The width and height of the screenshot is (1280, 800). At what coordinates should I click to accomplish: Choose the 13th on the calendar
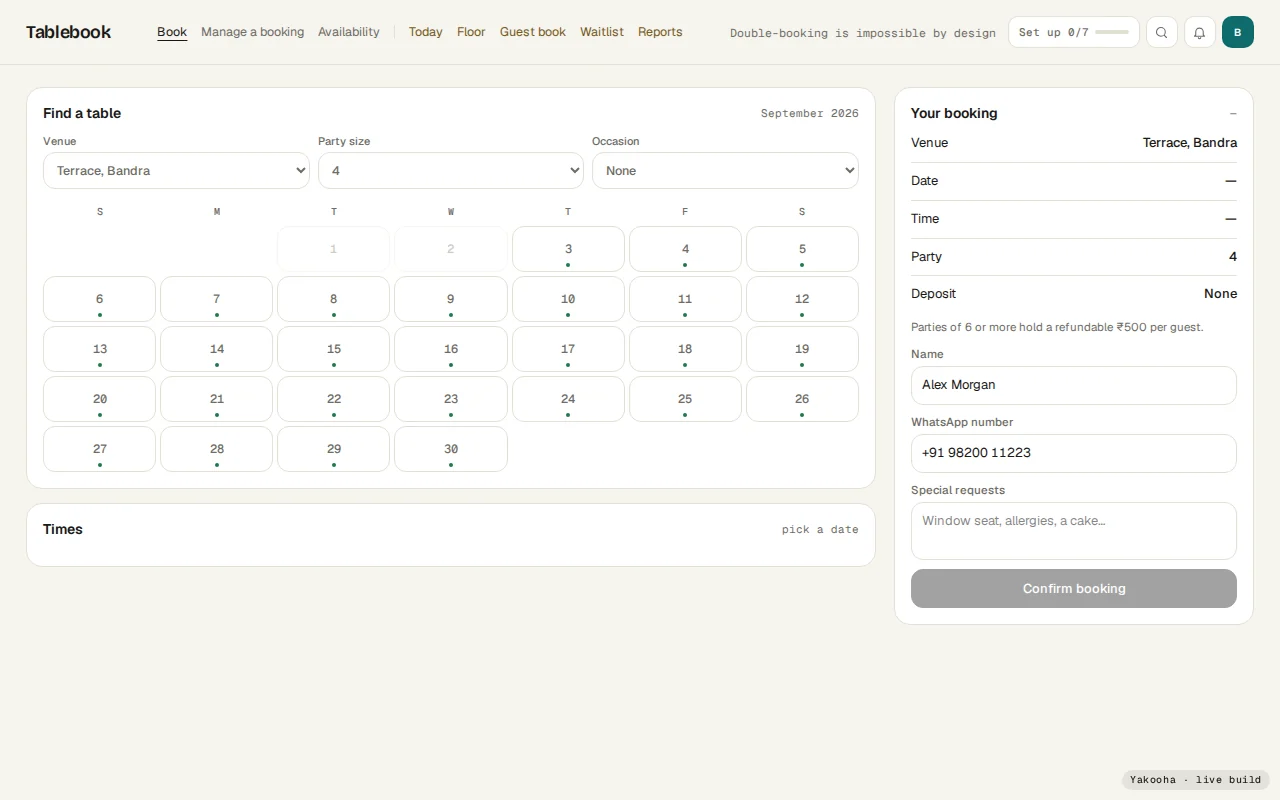(x=99, y=349)
